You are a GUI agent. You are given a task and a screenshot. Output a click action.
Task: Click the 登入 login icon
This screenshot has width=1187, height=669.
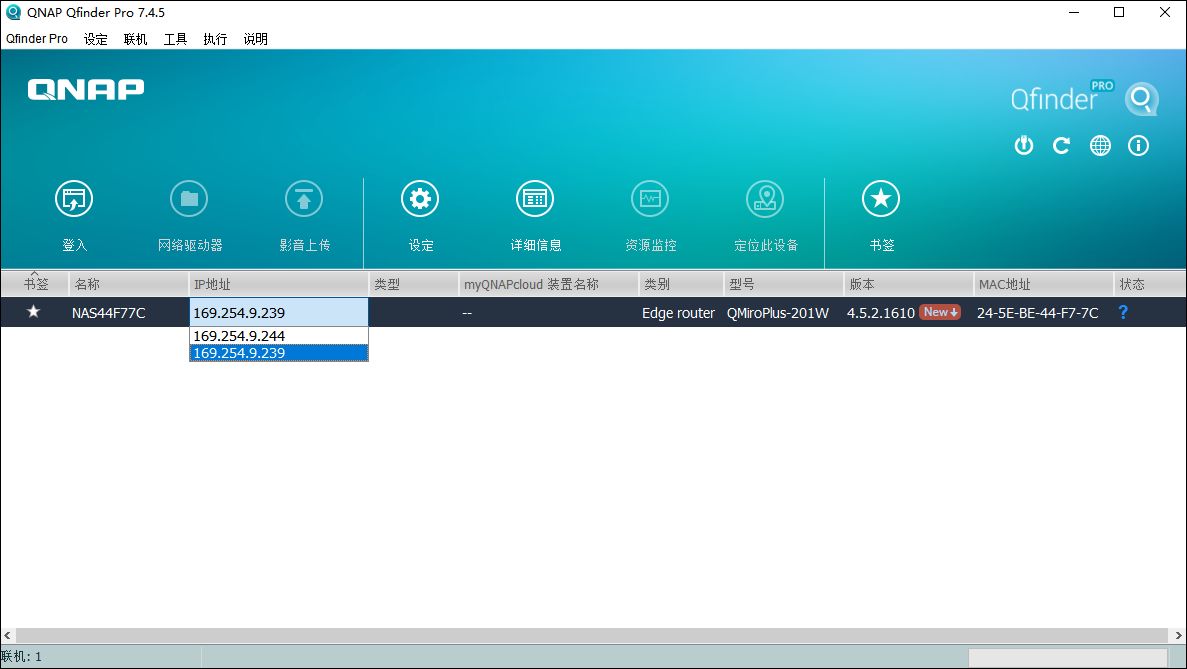point(74,199)
